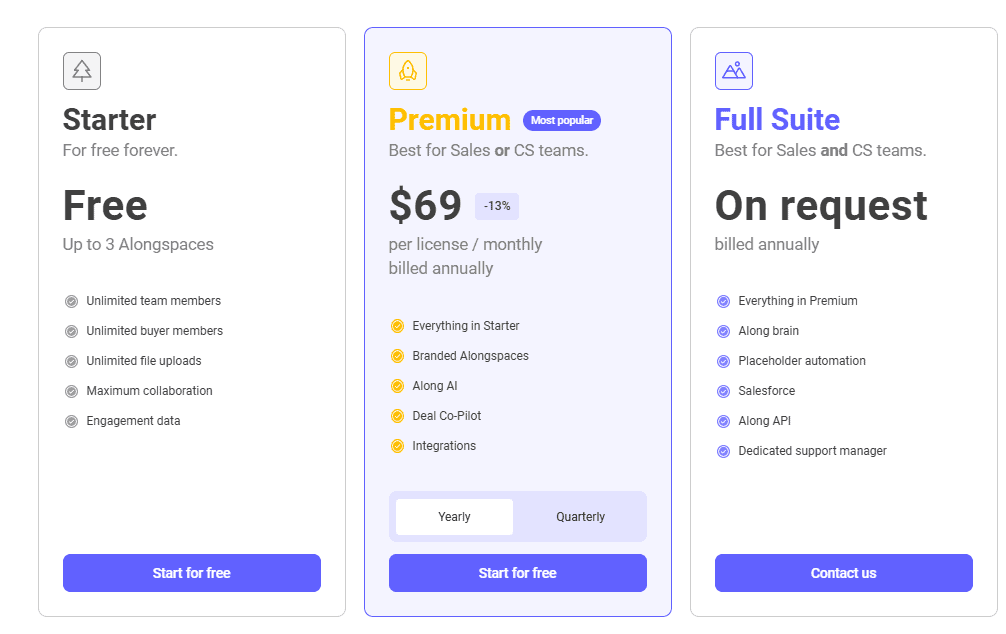Screen dimensions: 1006x634
Task: Select the Premium plan heading
Action: [449, 120]
